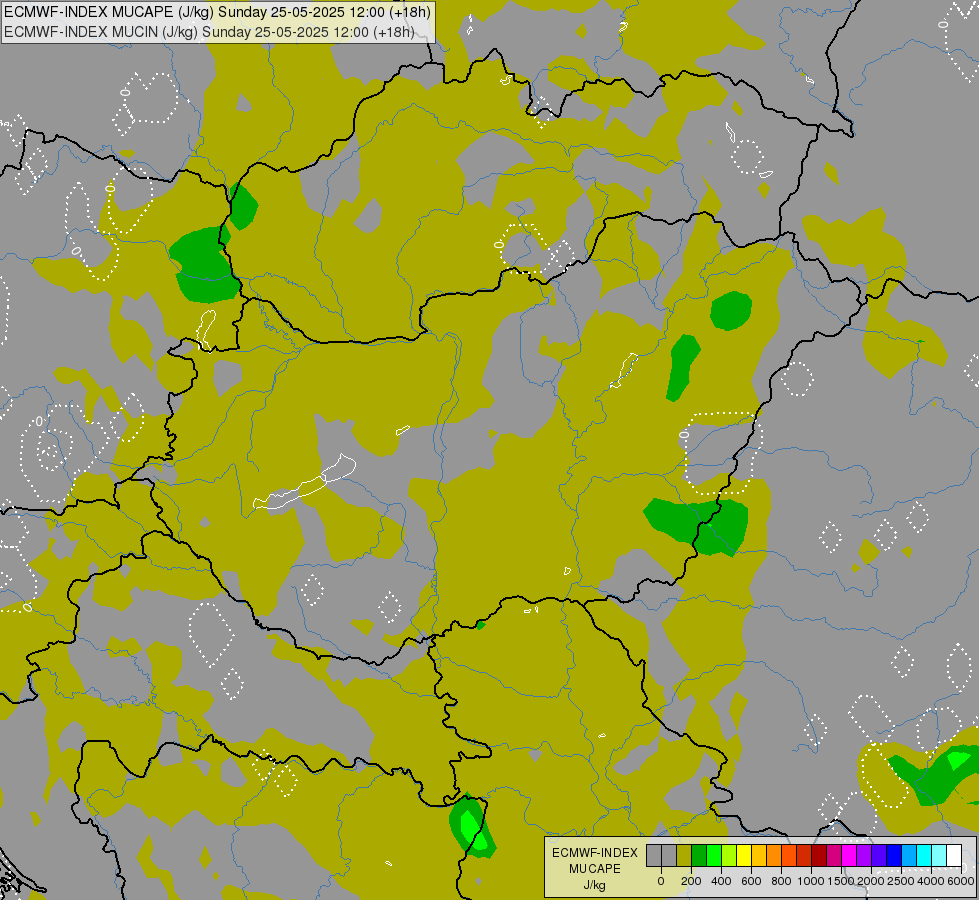The width and height of the screenshot is (979, 900).
Task: Click the orange swatch left of 800
Action: pos(774,856)
